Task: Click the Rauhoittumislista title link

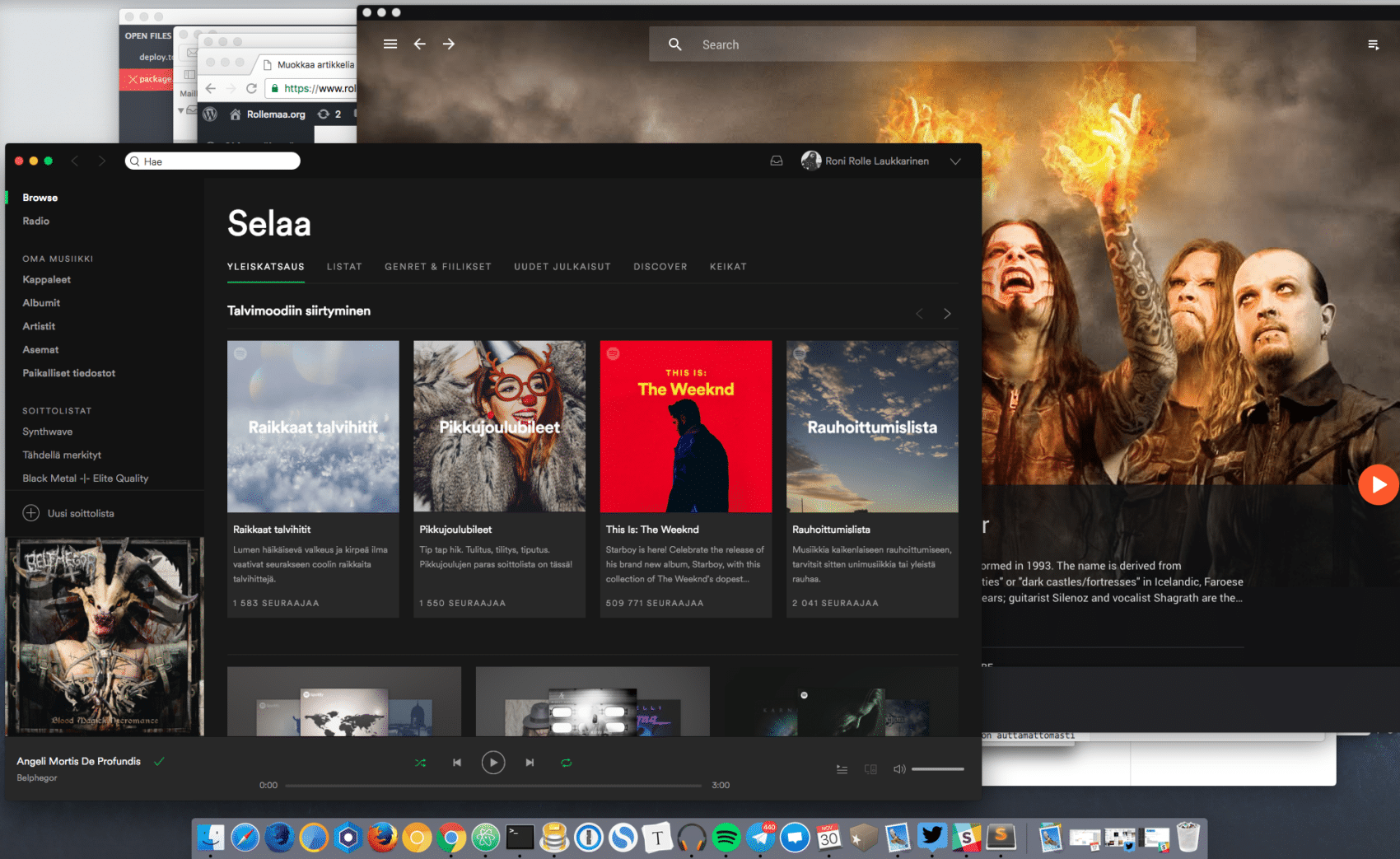Action: tap(831, 530)
